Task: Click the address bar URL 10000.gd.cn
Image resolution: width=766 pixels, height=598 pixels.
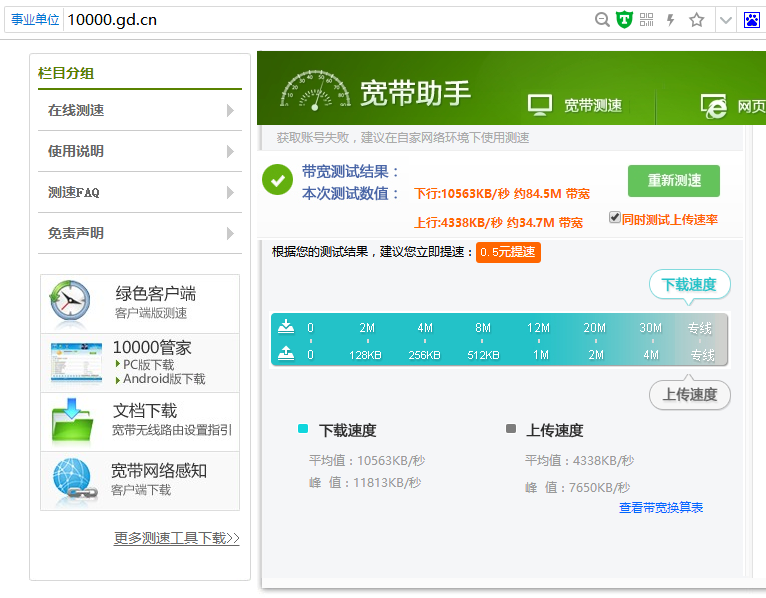Action: click(112, 20)
